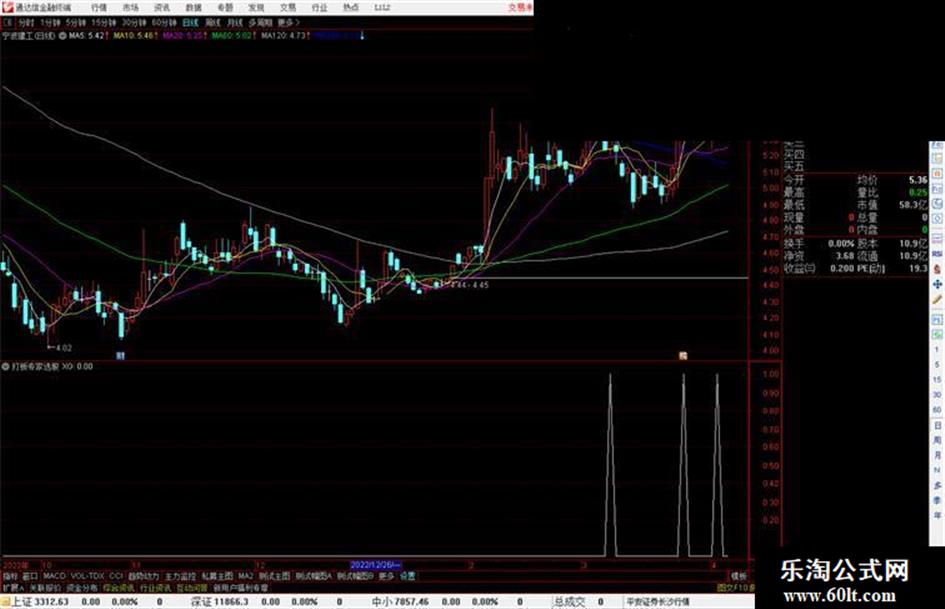This screenshot has height=609, width=945.
Task: Switch to 60分钟 period tab
Action: tap(164, 23)
